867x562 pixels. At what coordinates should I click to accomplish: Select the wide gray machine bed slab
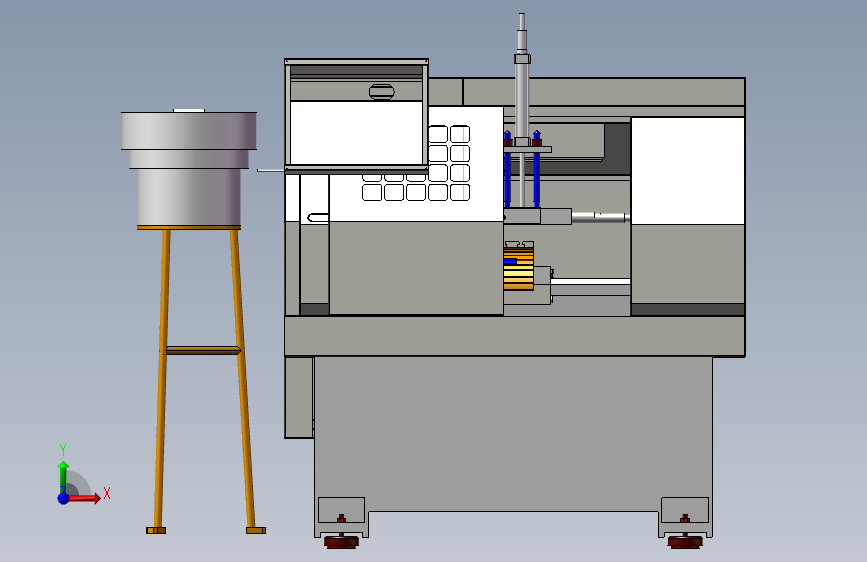coord(515,336)
